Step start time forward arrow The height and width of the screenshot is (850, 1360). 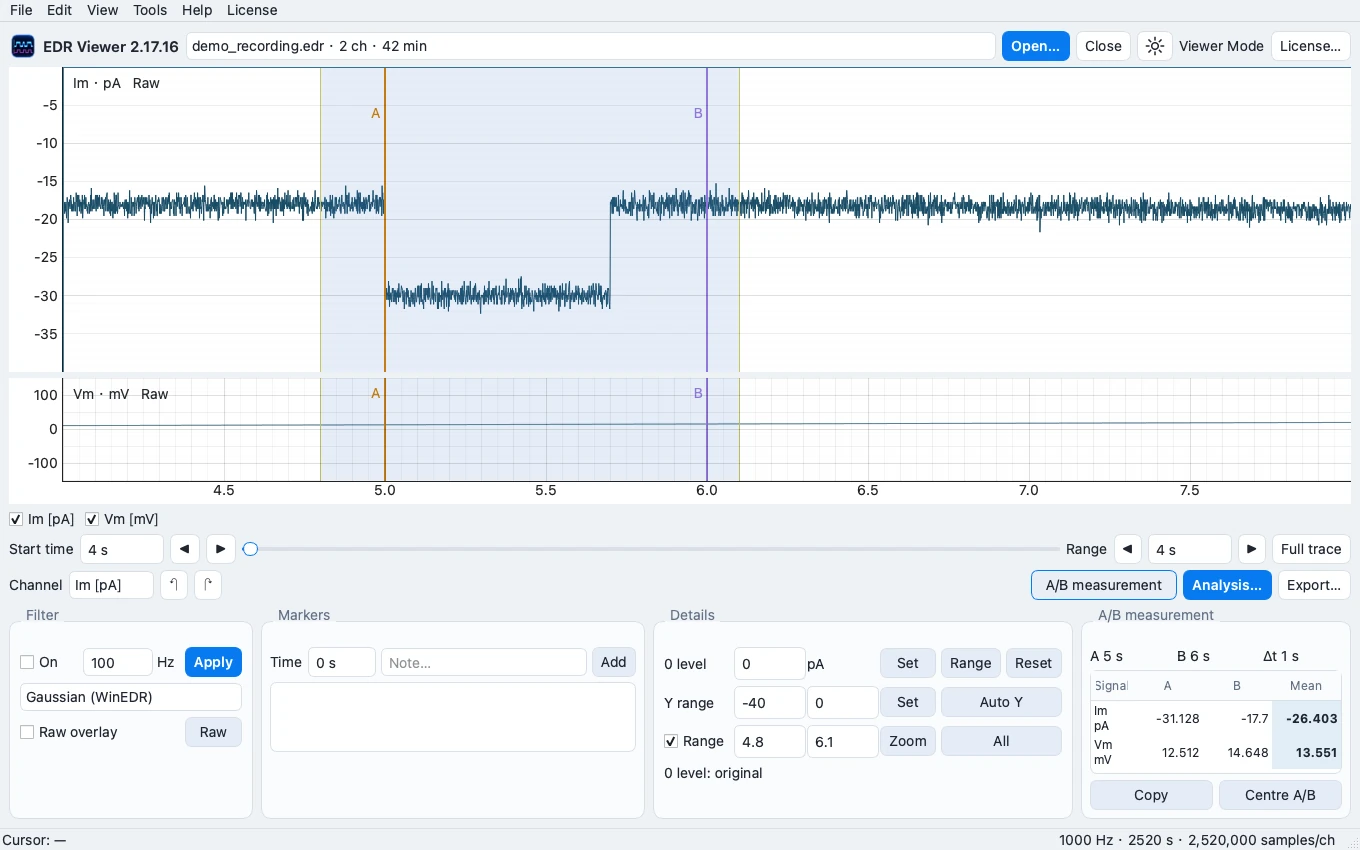[221, 549]
